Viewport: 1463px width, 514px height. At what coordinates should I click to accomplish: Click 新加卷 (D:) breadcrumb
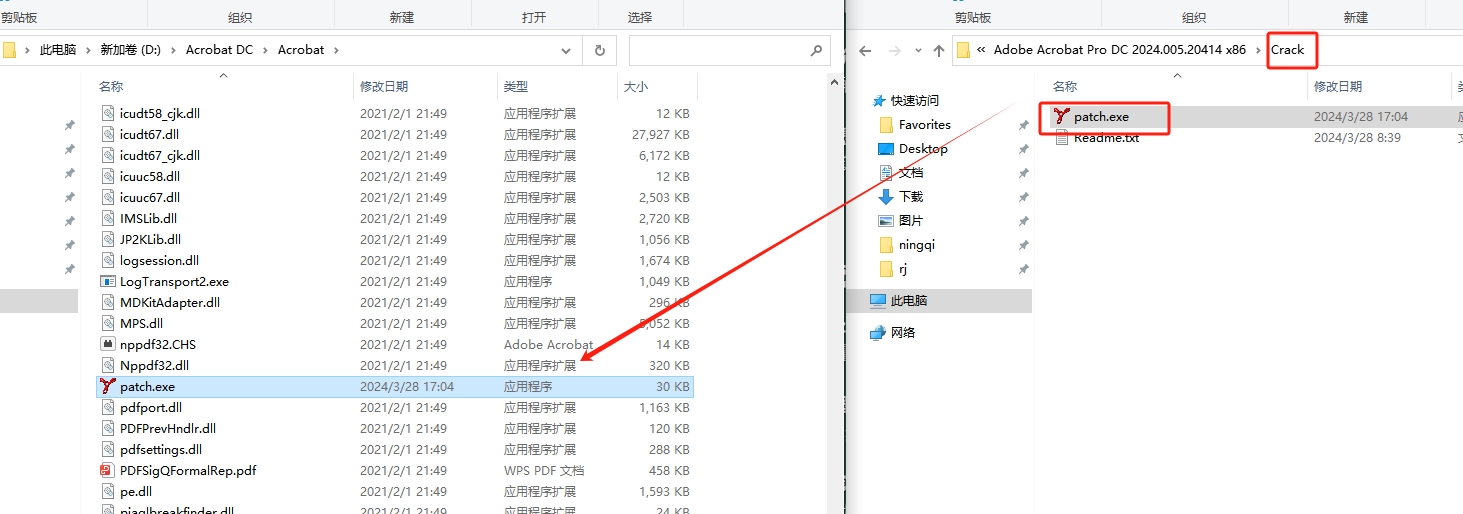[x=131, y=50]
